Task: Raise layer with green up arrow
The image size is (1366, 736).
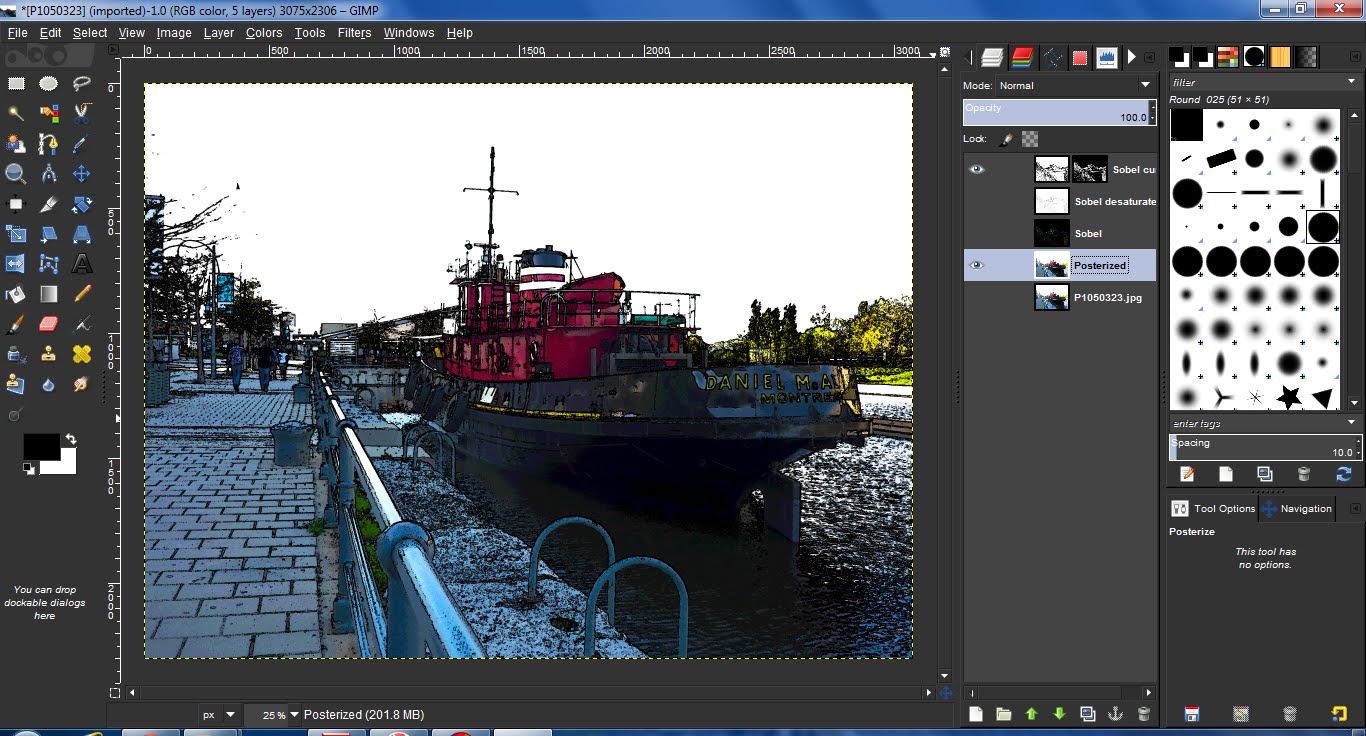Action: pos(1032,714)
